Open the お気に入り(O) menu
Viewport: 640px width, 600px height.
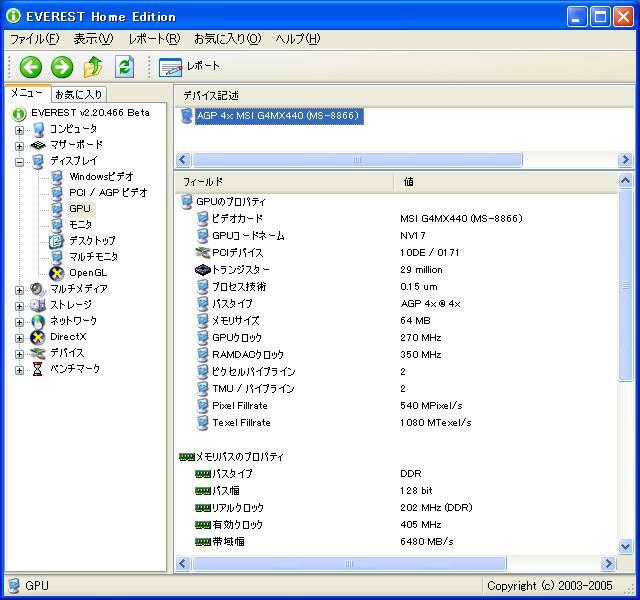(227, 39)
